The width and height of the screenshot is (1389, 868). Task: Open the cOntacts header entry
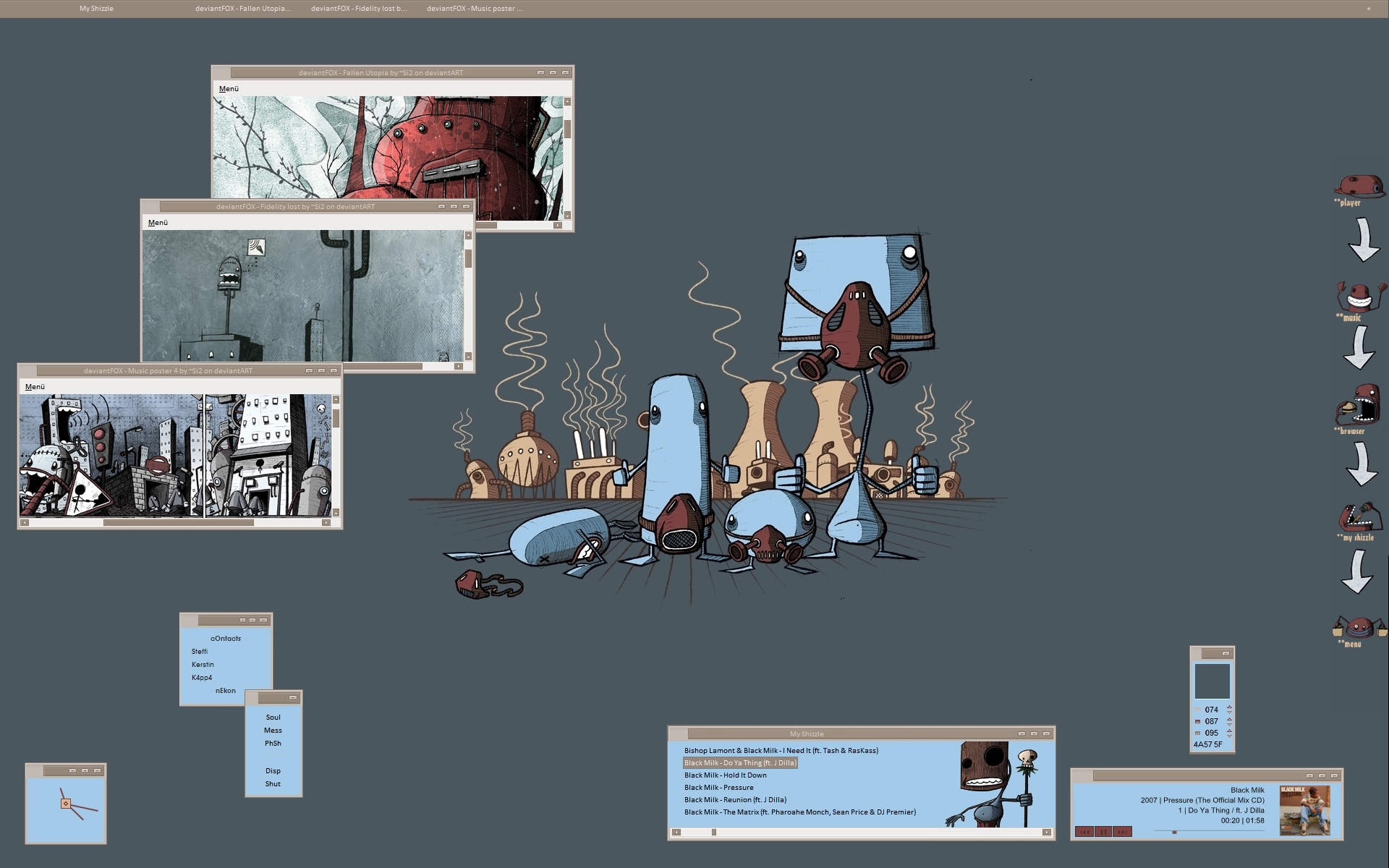tap(226, 639)
